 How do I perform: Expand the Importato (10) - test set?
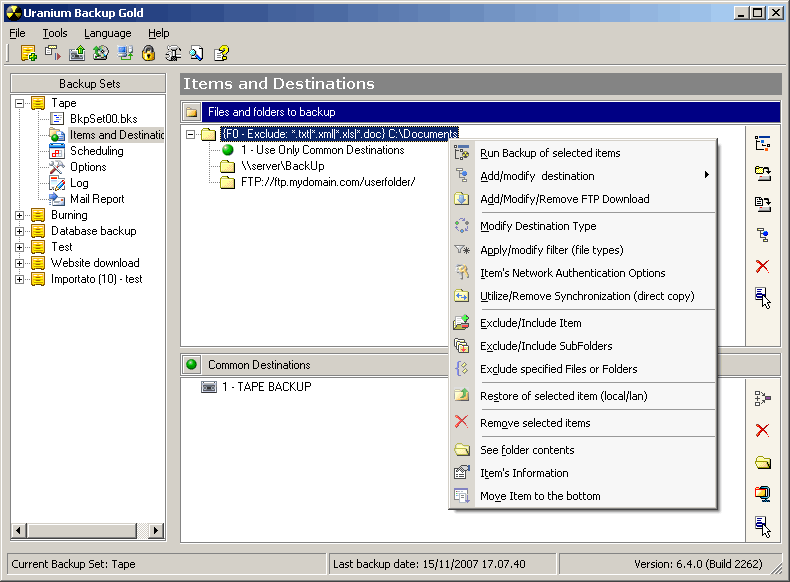click(19, 279)
